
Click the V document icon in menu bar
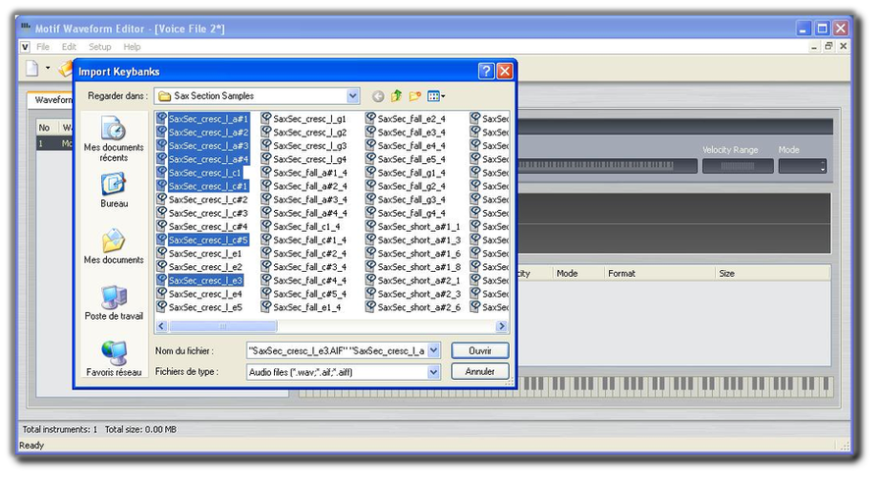click(25, 47)
